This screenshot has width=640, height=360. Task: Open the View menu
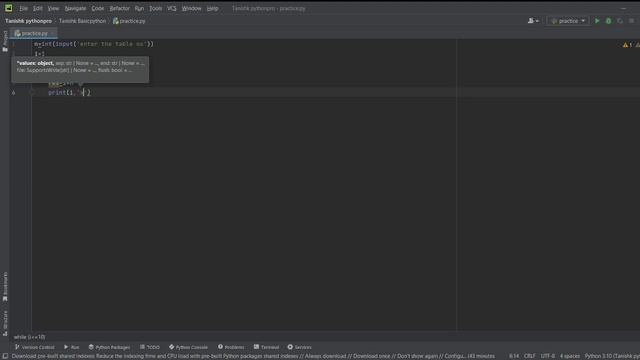(53, 9)
